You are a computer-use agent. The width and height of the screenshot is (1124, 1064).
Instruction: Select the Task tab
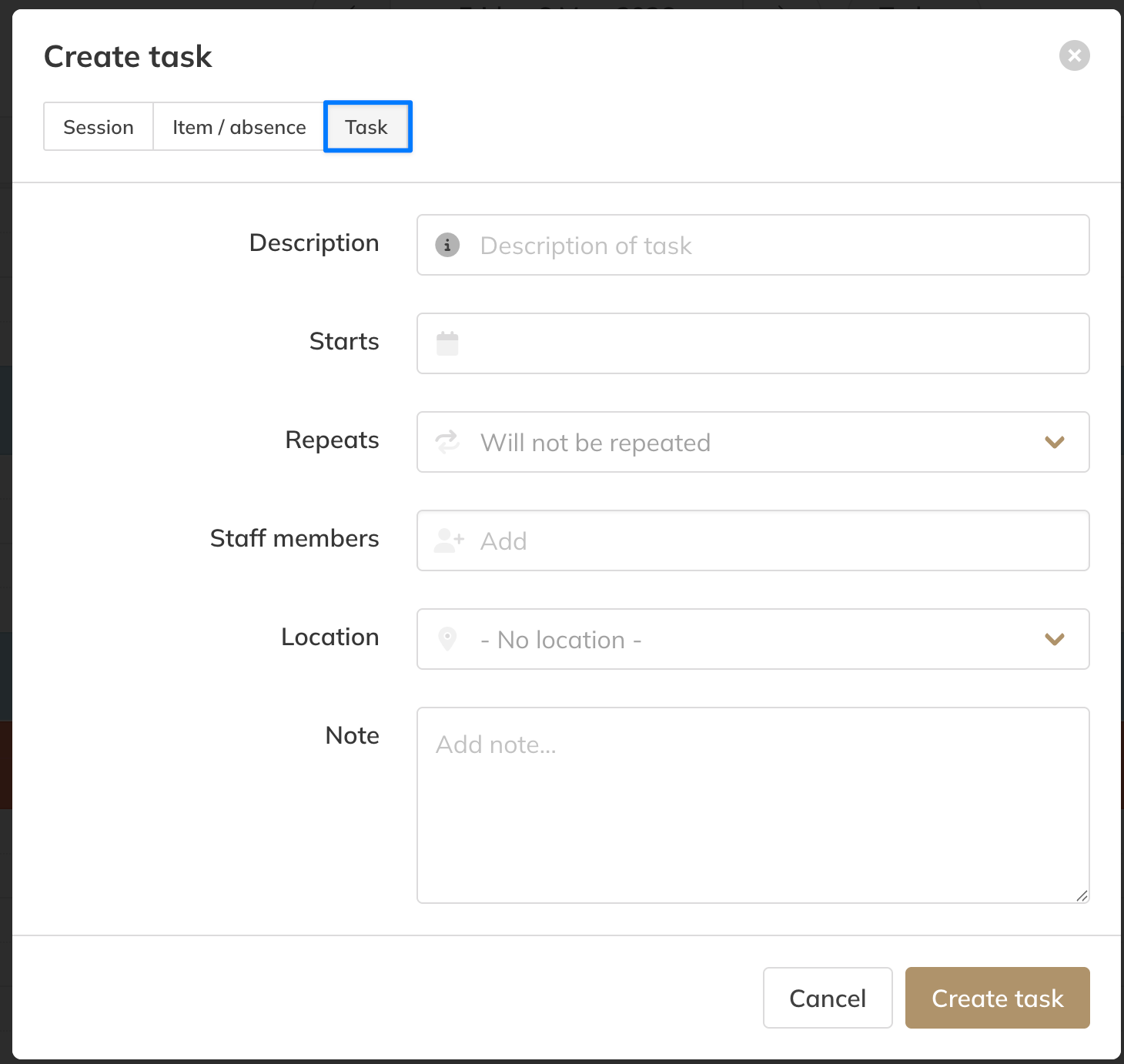coord(367,127)
